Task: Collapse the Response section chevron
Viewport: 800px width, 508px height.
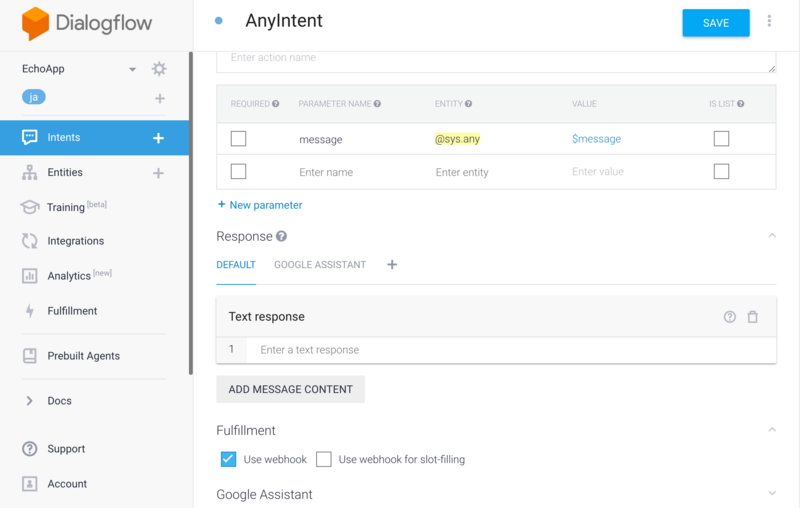Action: pyautogui.click(x=771, y=236)
